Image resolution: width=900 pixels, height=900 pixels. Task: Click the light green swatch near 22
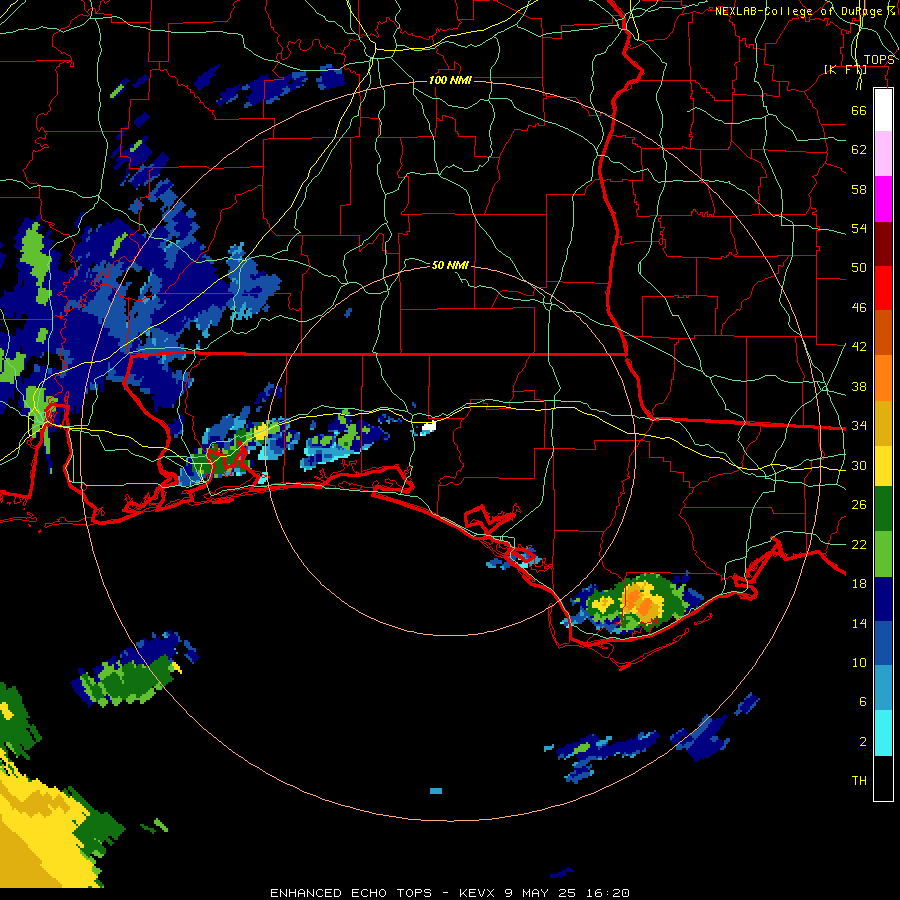coord(883,554)
